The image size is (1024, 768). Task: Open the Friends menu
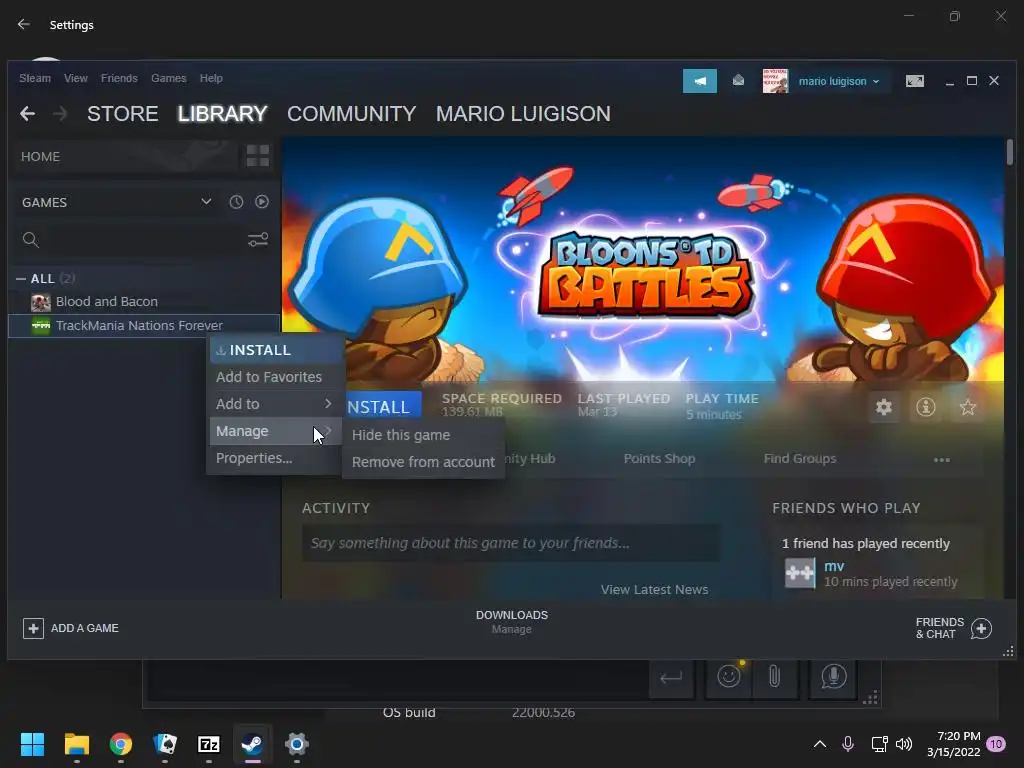tap(119, 78)
